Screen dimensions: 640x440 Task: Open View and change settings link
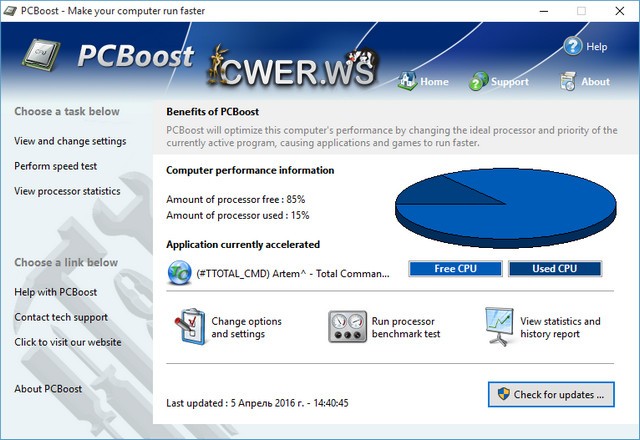click(70, 141)
